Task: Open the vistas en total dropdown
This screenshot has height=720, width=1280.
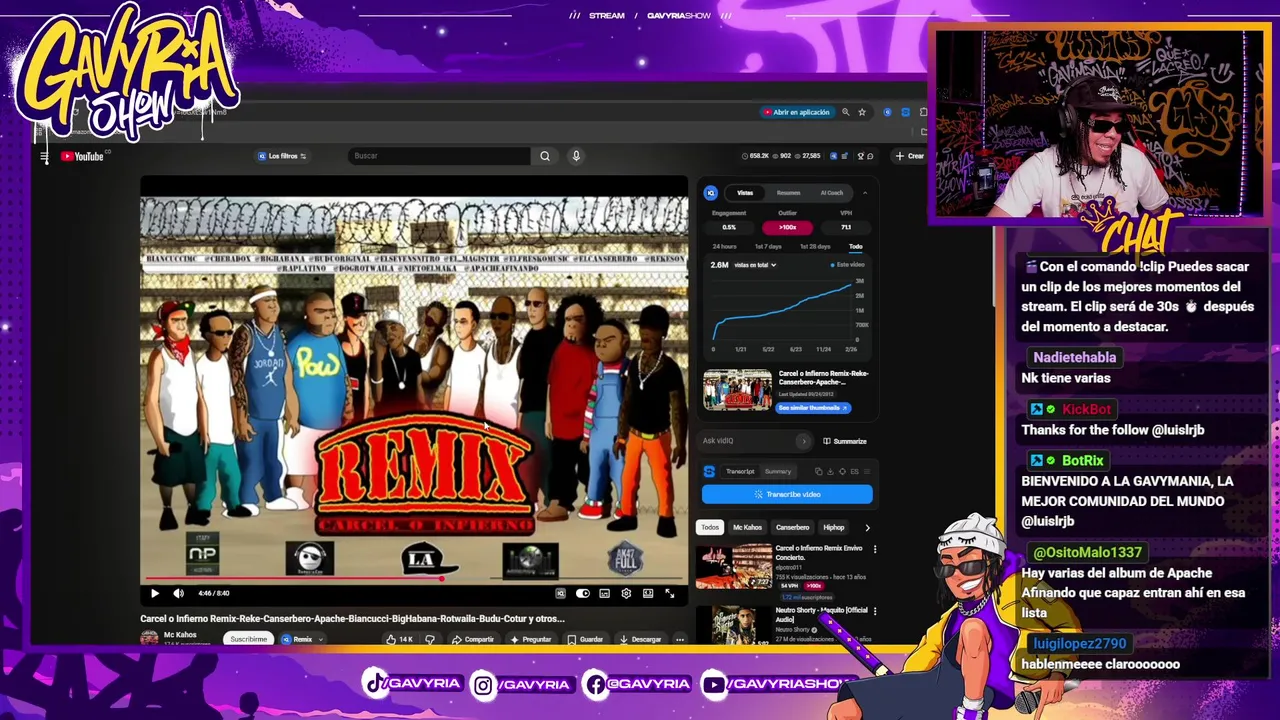Action: (755, 265)
